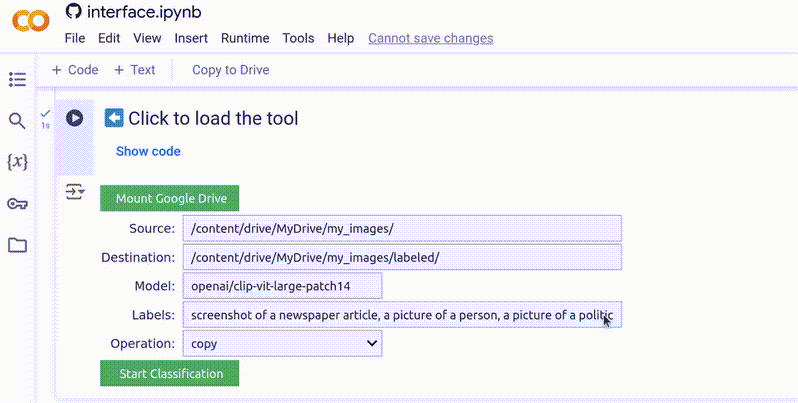Open the table of contents sidebar panel
Screen dimensions: 798x403
click(17, 80)
